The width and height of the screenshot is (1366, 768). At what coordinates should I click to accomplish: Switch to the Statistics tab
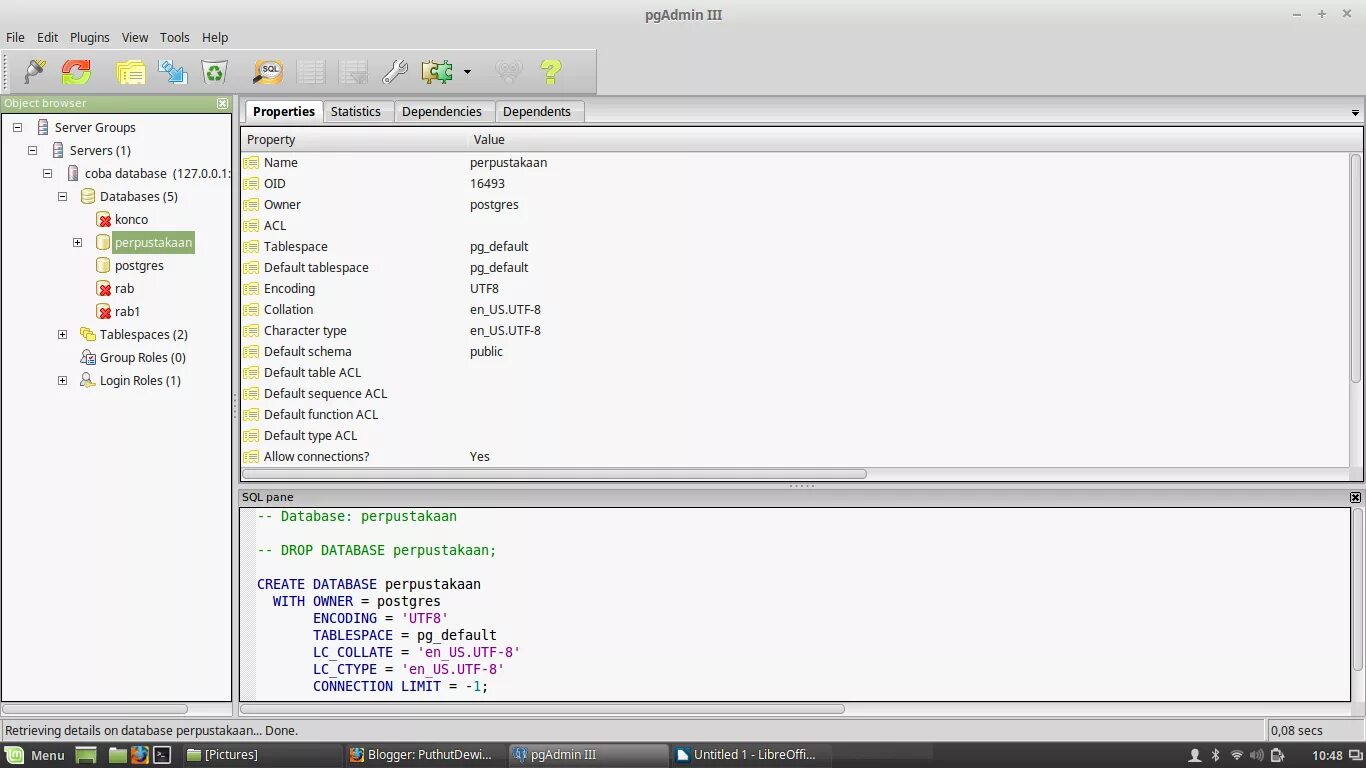pos(356,111)
